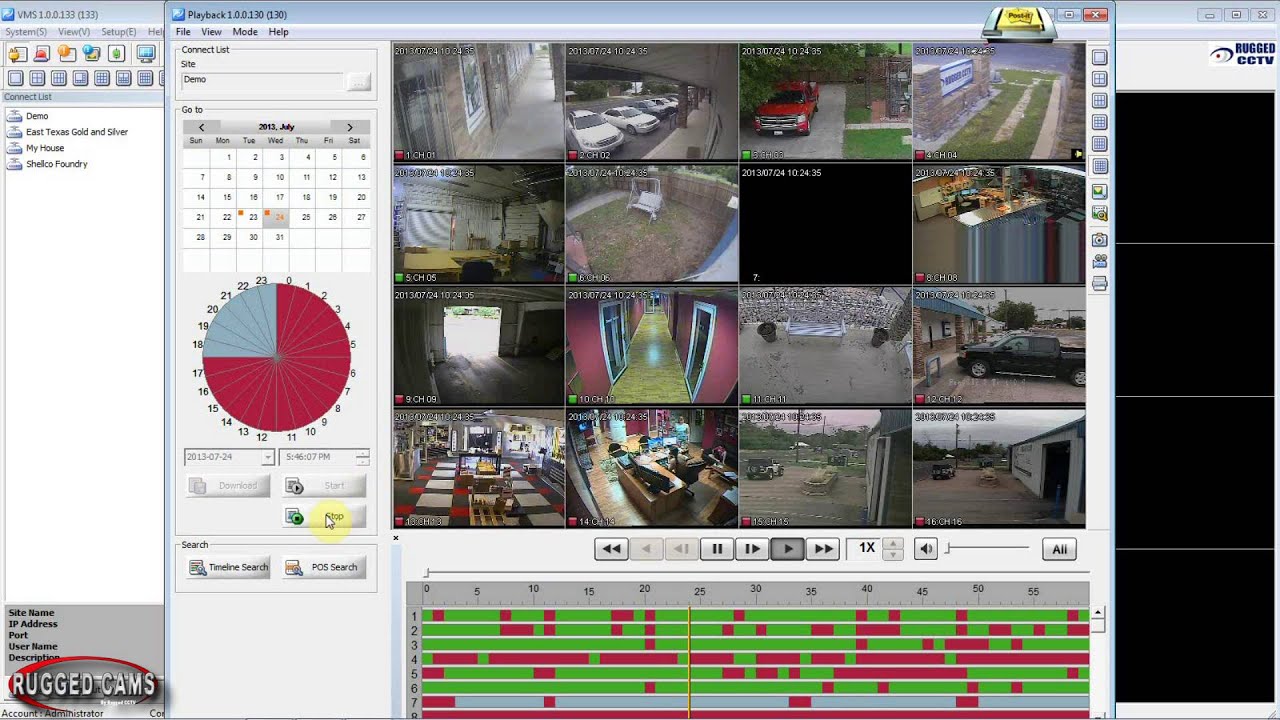The height and width of the screenshot is (720, 1280).
Task: Select single-view layout in Playback right toolbar
Action: coord(1100,58)
